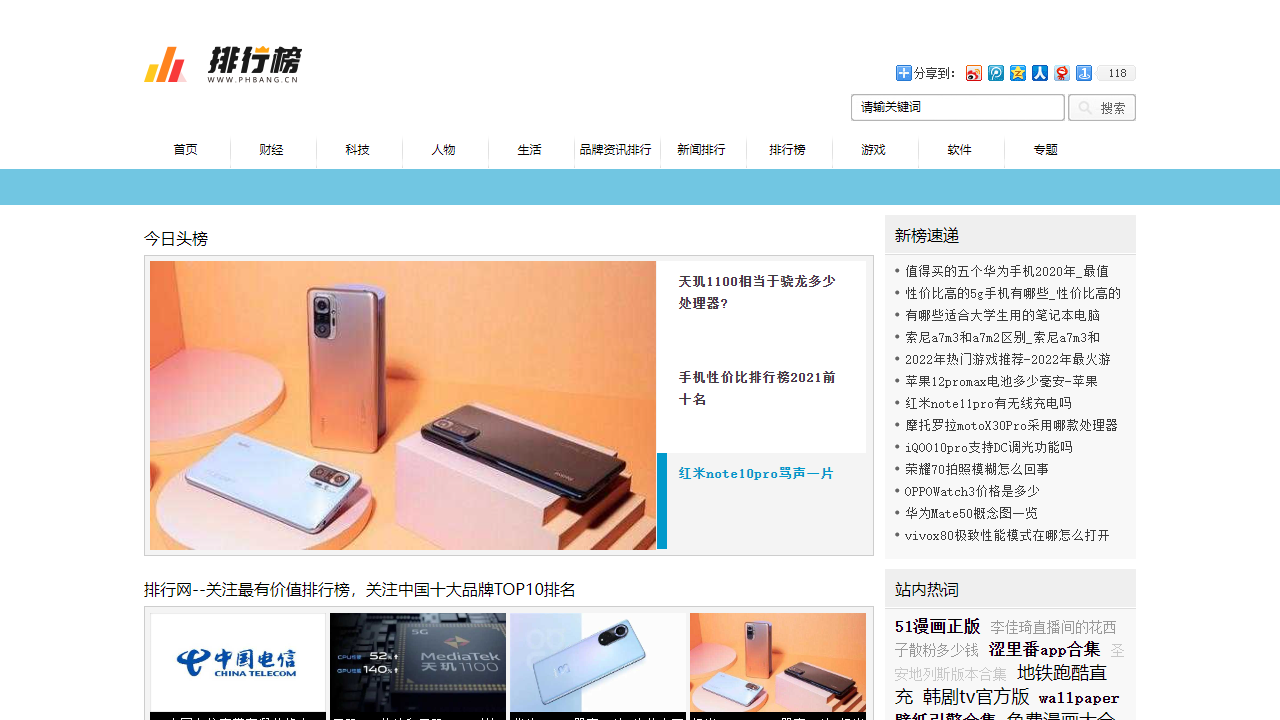Open the 生活 nav tab
Screen dimensions: 1280x720
point(530,150)
